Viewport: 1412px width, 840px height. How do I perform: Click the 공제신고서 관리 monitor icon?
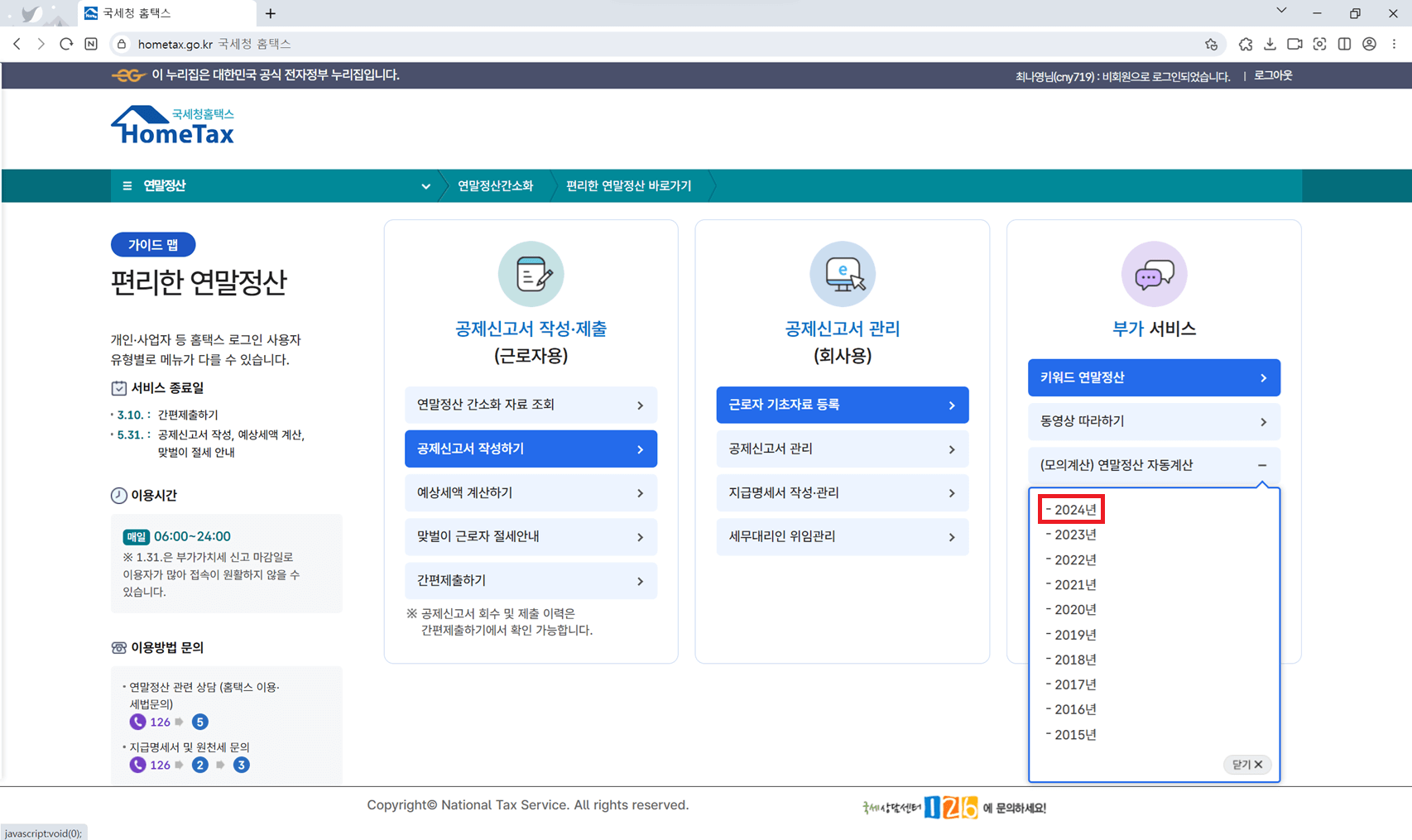coord(842,274)
